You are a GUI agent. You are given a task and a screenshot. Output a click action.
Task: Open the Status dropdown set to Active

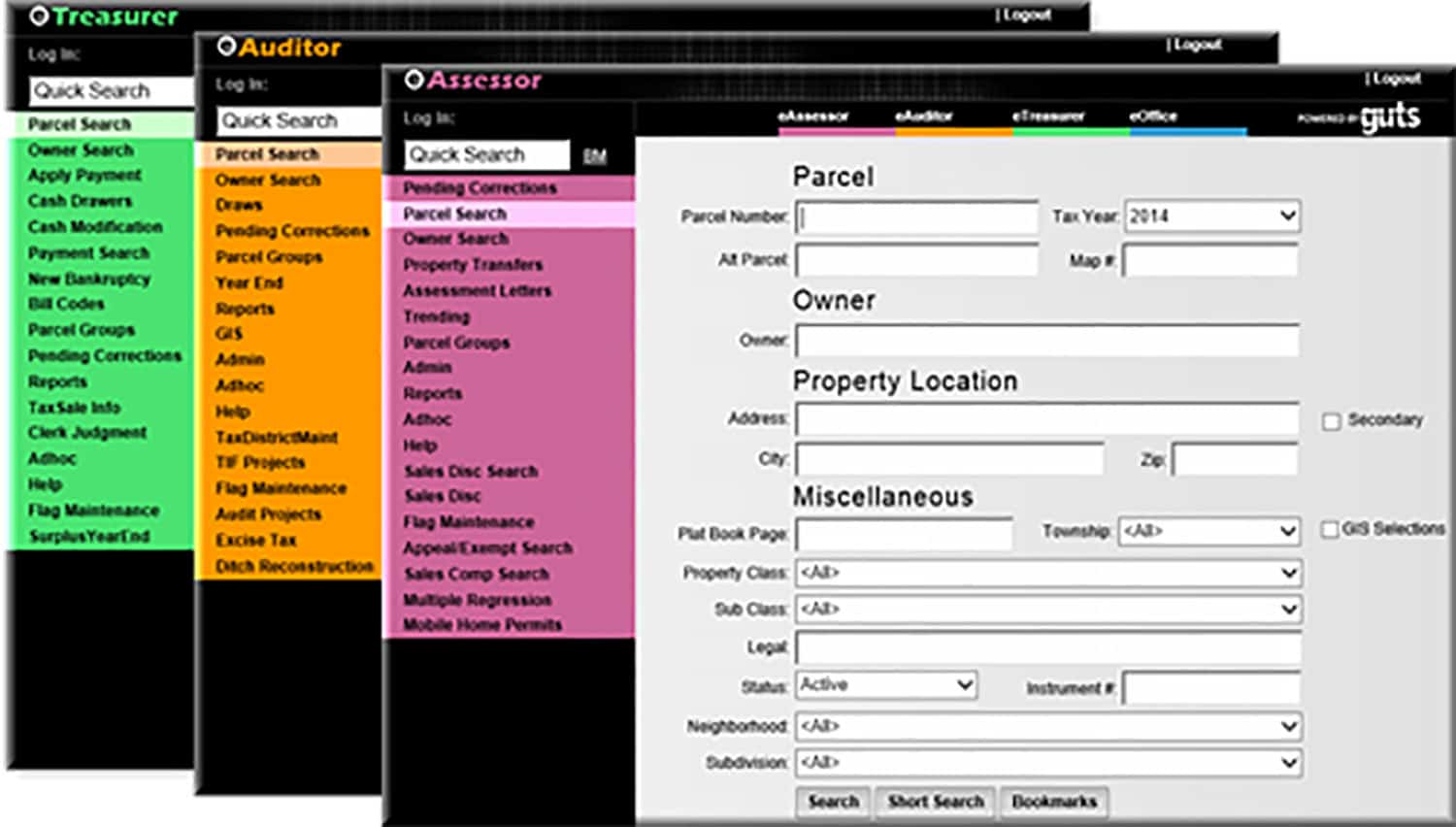click(886, 685)
